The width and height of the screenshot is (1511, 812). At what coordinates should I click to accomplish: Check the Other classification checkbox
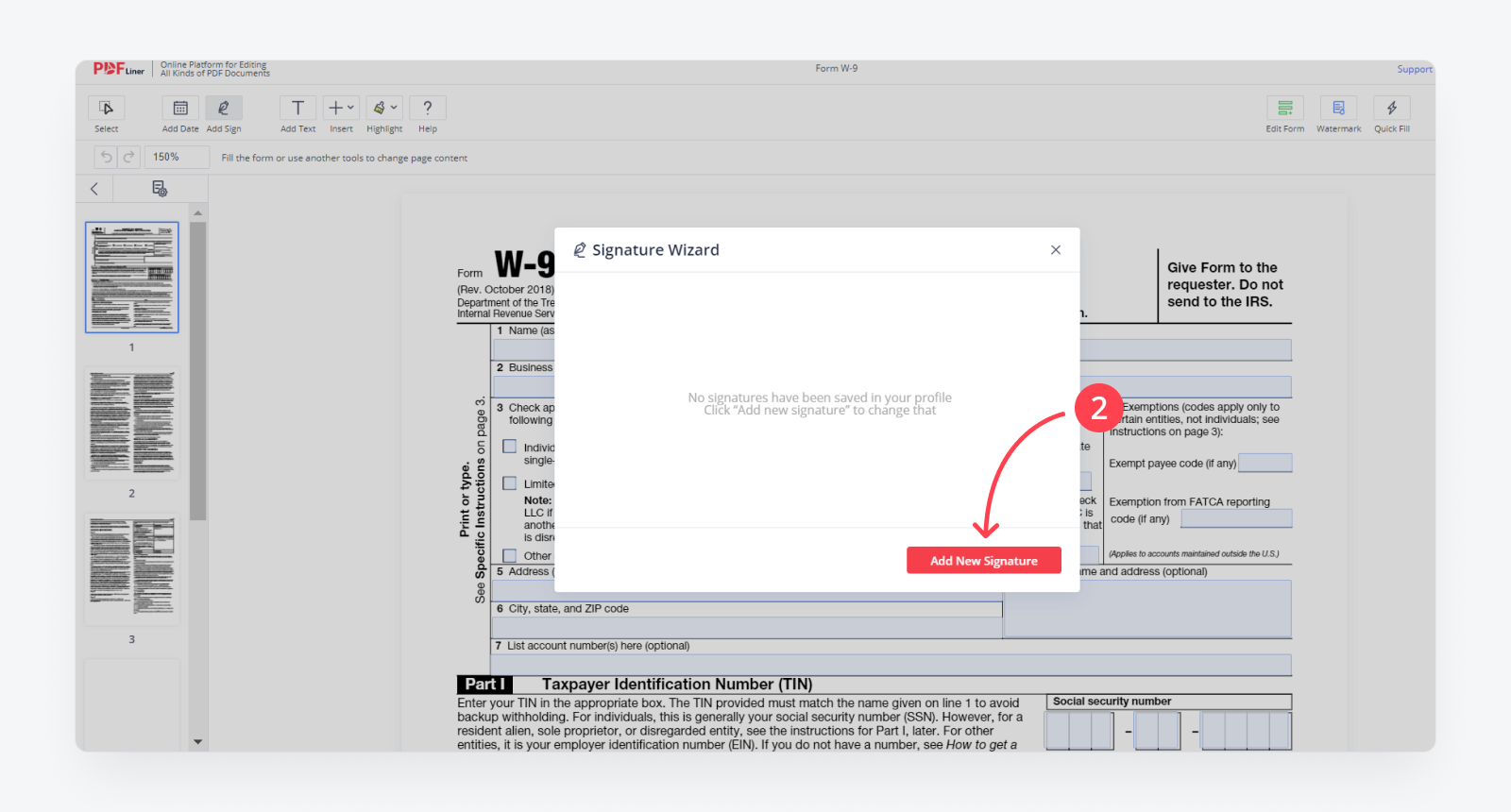click(x=510, y=556)
